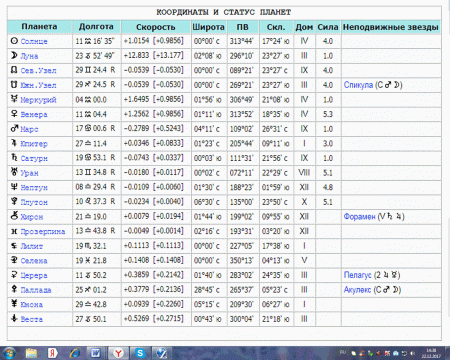Image resolution: width=450 pixels, height=360 pixels.
Task: Open File Explorer from the taskbar
Action: (x=31, y=353)
